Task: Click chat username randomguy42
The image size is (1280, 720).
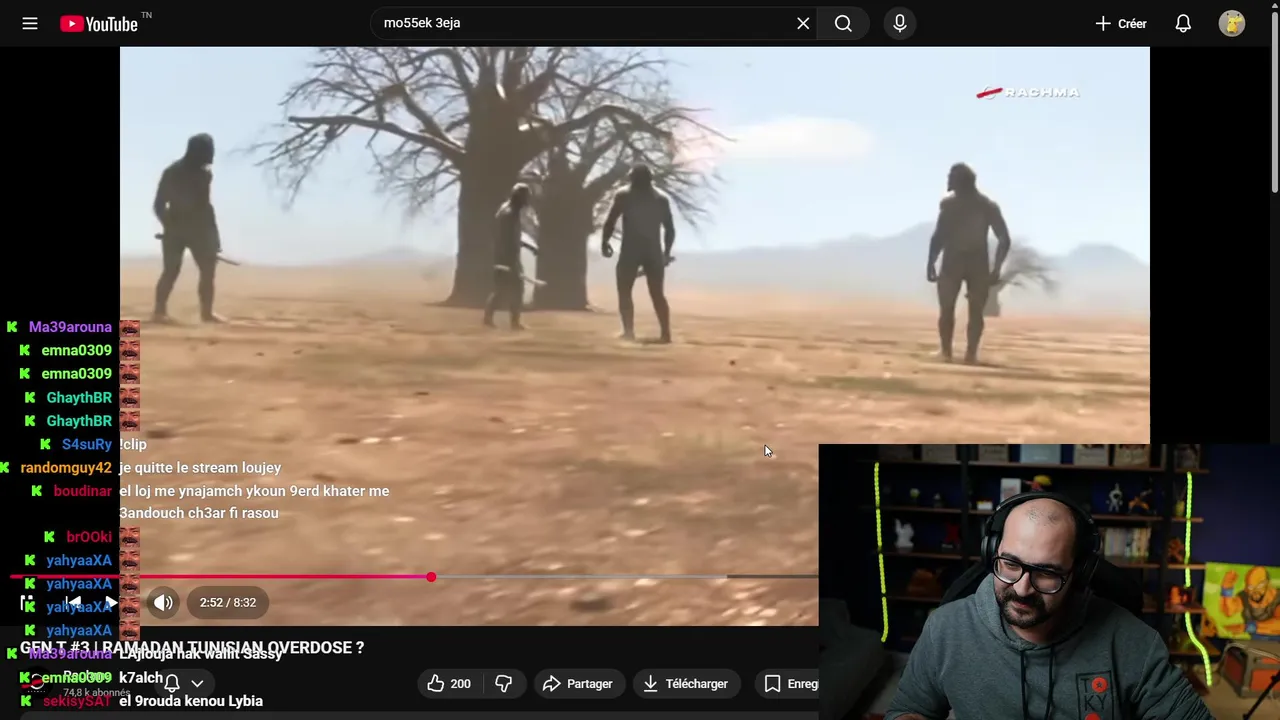Action: 66,467
